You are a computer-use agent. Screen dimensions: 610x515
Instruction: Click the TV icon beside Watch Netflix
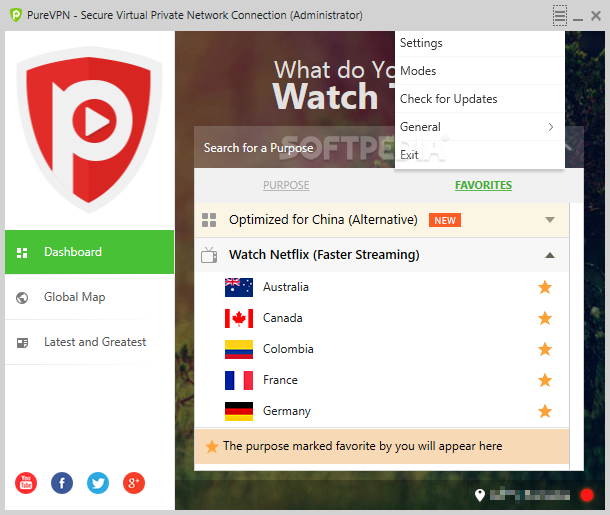click(209, 255)
